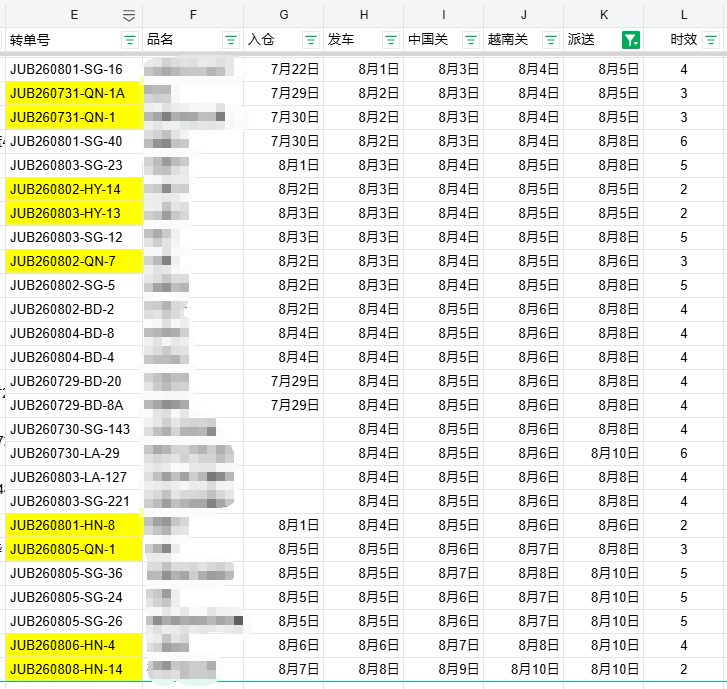
Task: Select column K header
Action: point(604,15)
